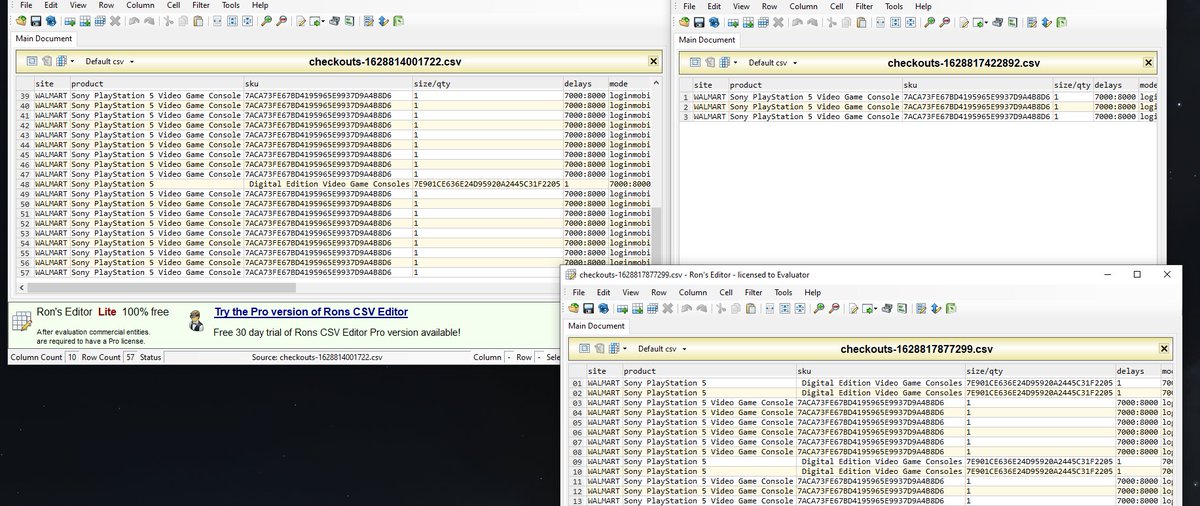1200x506 pixels.
Task: Click 'site' column header in checkouts-1628817877299 table
Action: pos(603,371)
